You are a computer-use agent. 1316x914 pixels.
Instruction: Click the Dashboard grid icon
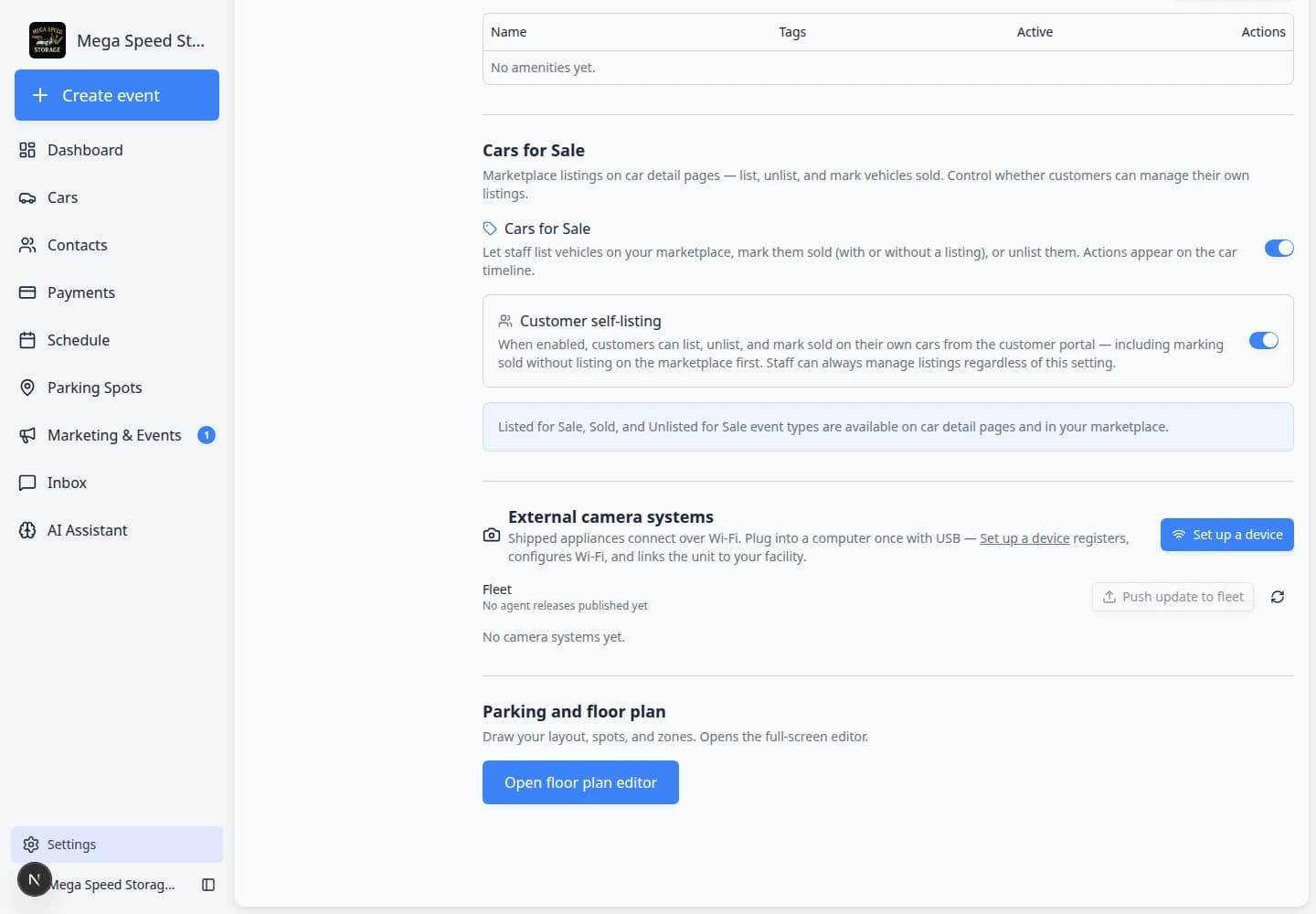27,150
